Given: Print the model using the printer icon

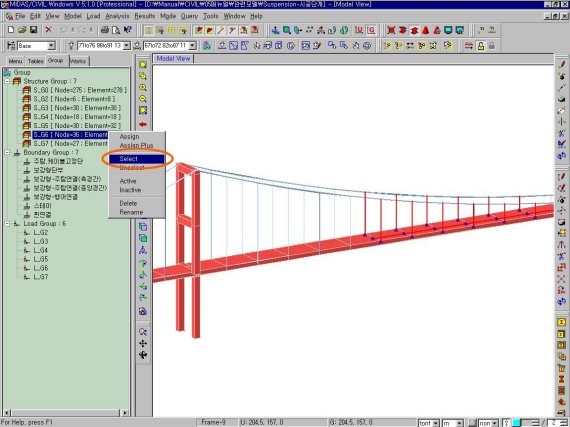Looking at the screenshot, I should 105,30.
